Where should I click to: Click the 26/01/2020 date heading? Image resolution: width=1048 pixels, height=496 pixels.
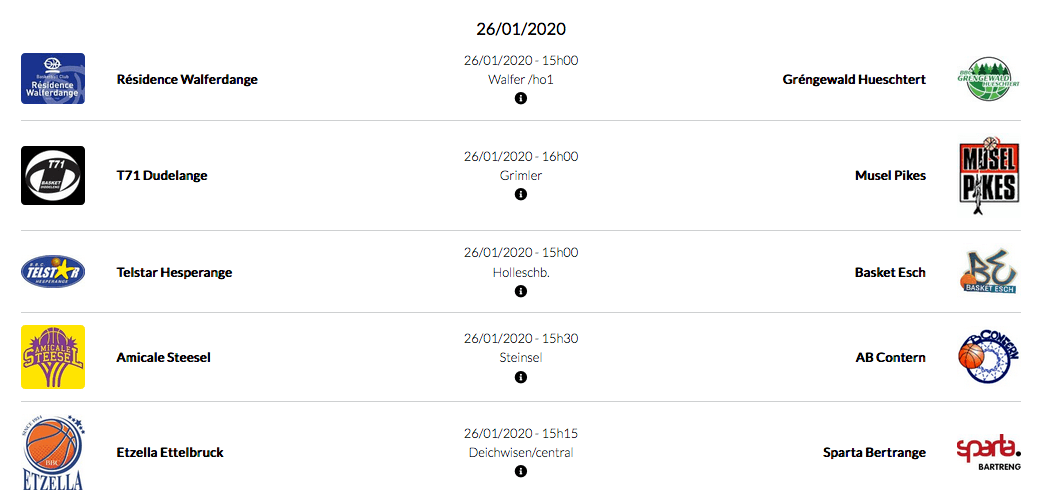coord(521,28)
